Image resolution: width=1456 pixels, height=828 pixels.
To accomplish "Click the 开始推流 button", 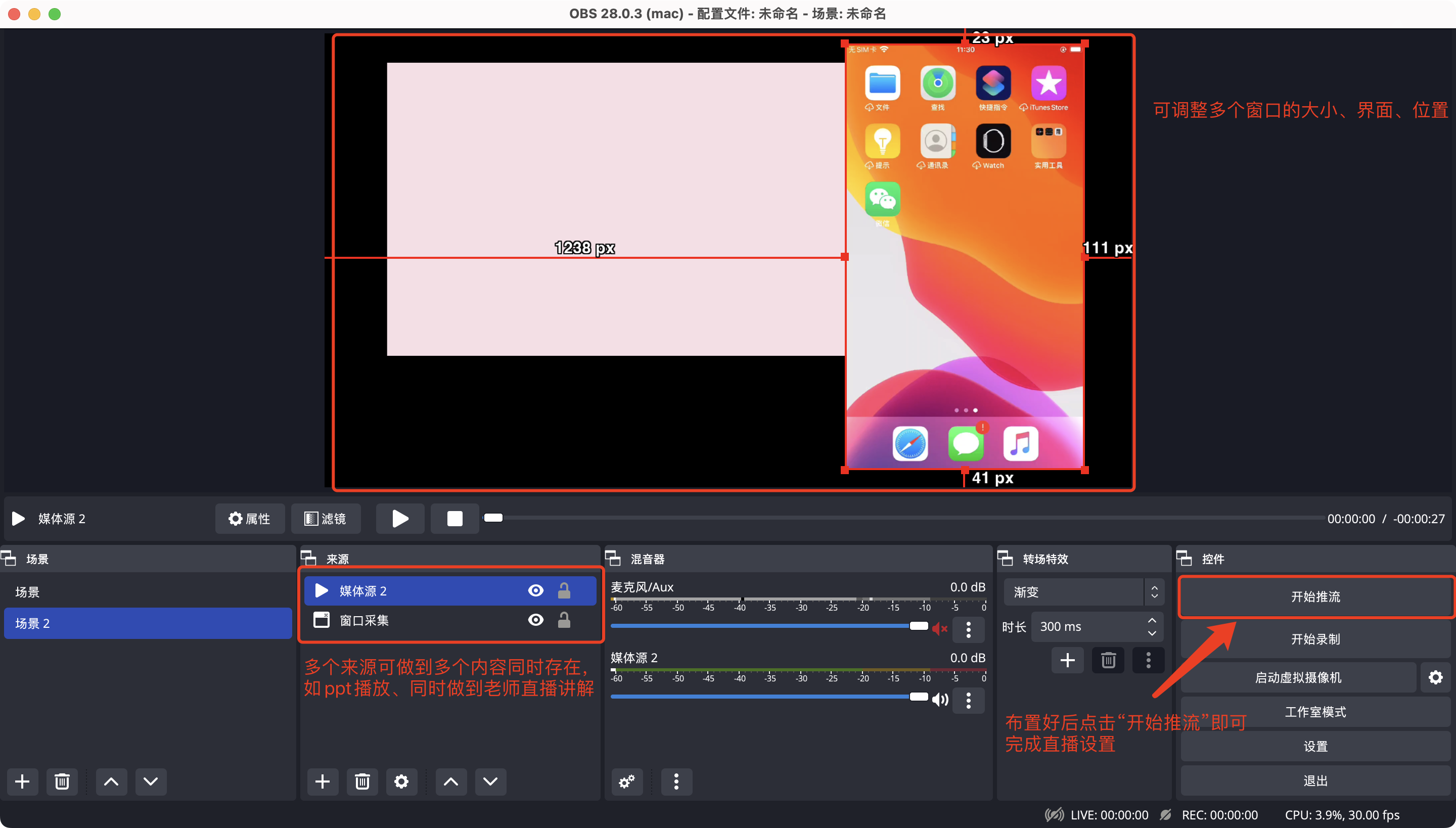I will click(x=1315, y=596).
